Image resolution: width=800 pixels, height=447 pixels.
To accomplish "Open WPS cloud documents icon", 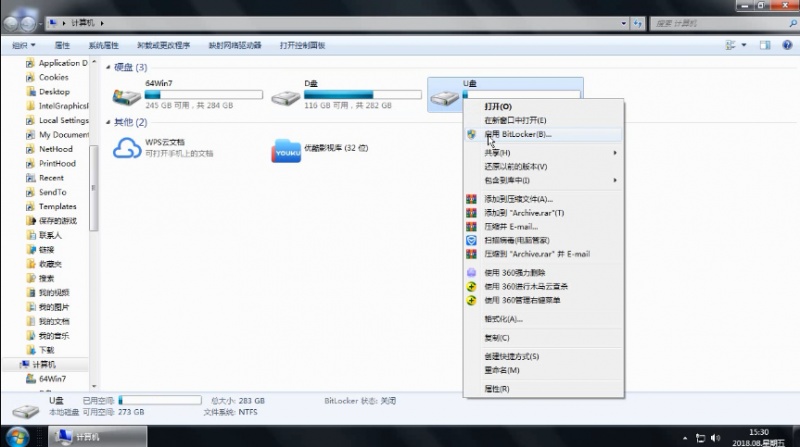I will tap(127, 148).
